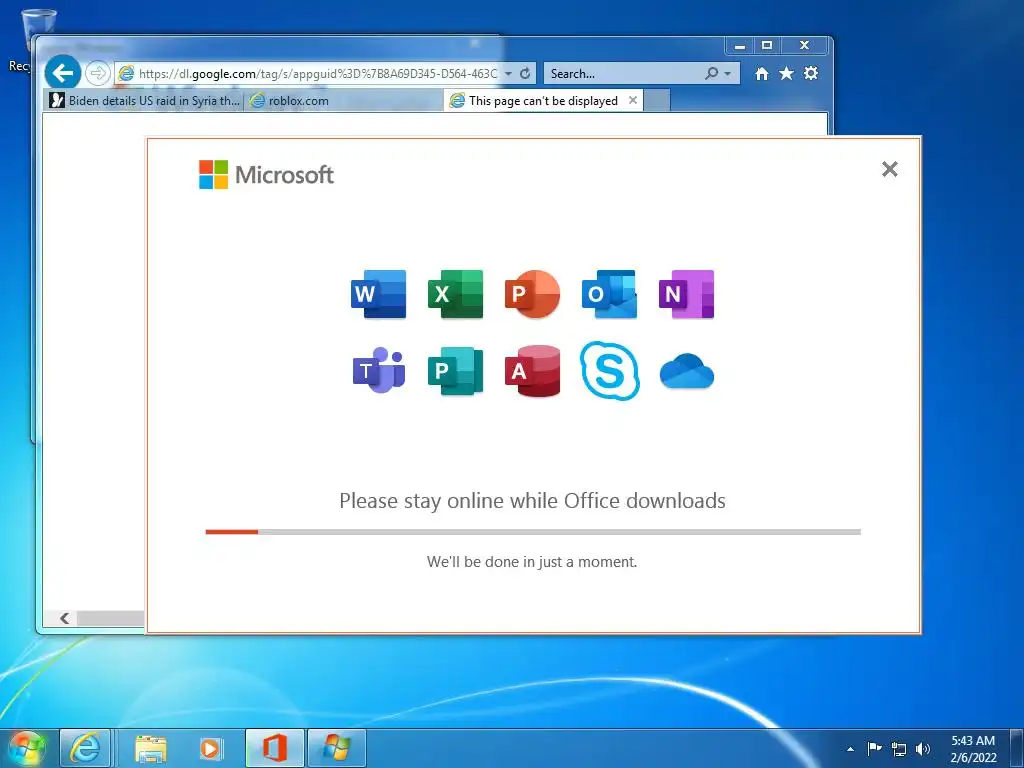1024x768 pixels.
Task: Open the address bar dropdown arrow
Action: (x=508, y=74)
